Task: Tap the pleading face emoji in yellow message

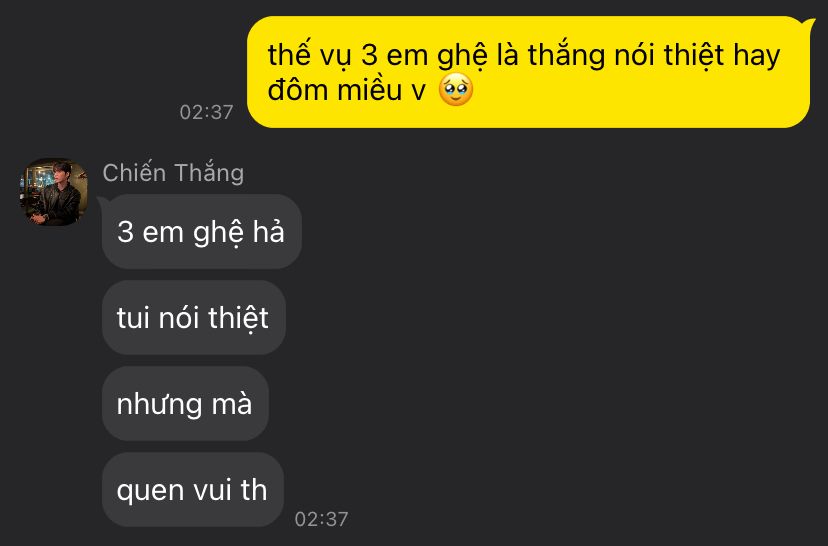Action: [456, 90]
